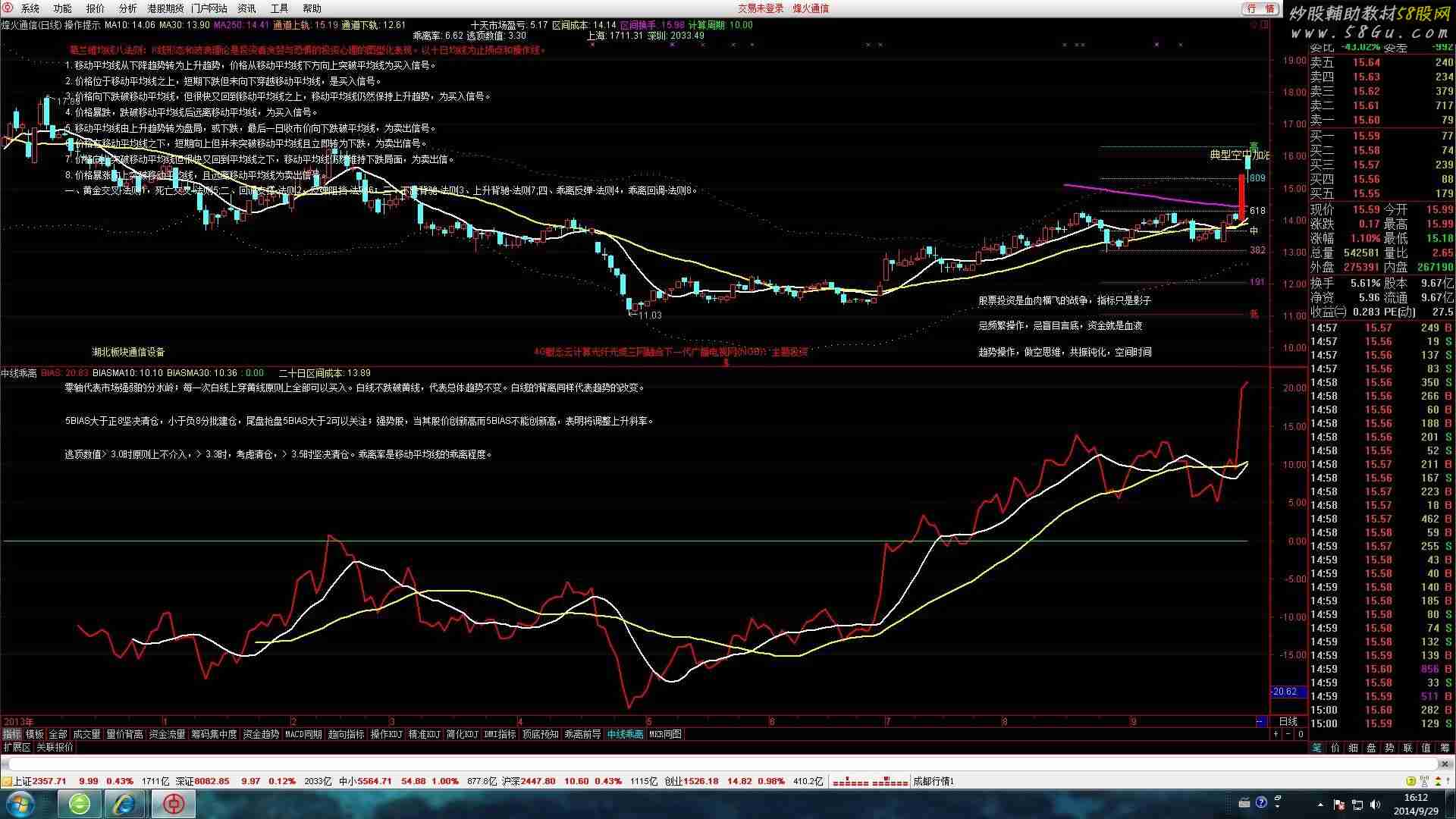This screenshot has height=819, width=1456.
Task: Click the 扩展区 expand area tab
Action: pos(17,748)
